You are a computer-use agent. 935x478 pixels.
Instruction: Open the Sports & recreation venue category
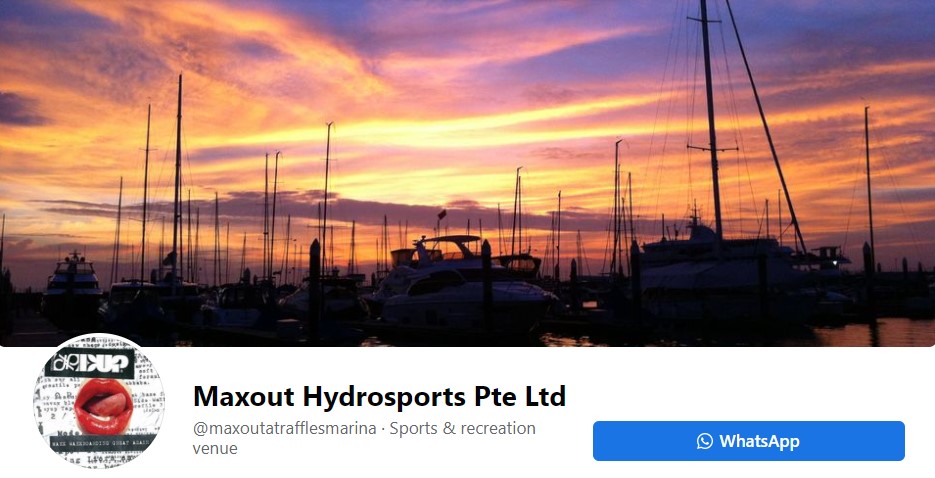[364, 438]
